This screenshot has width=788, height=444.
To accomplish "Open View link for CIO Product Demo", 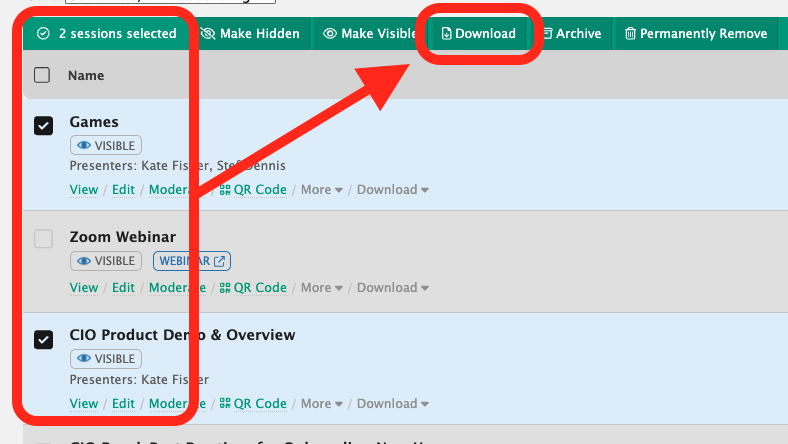I will [x=84, y=403].
